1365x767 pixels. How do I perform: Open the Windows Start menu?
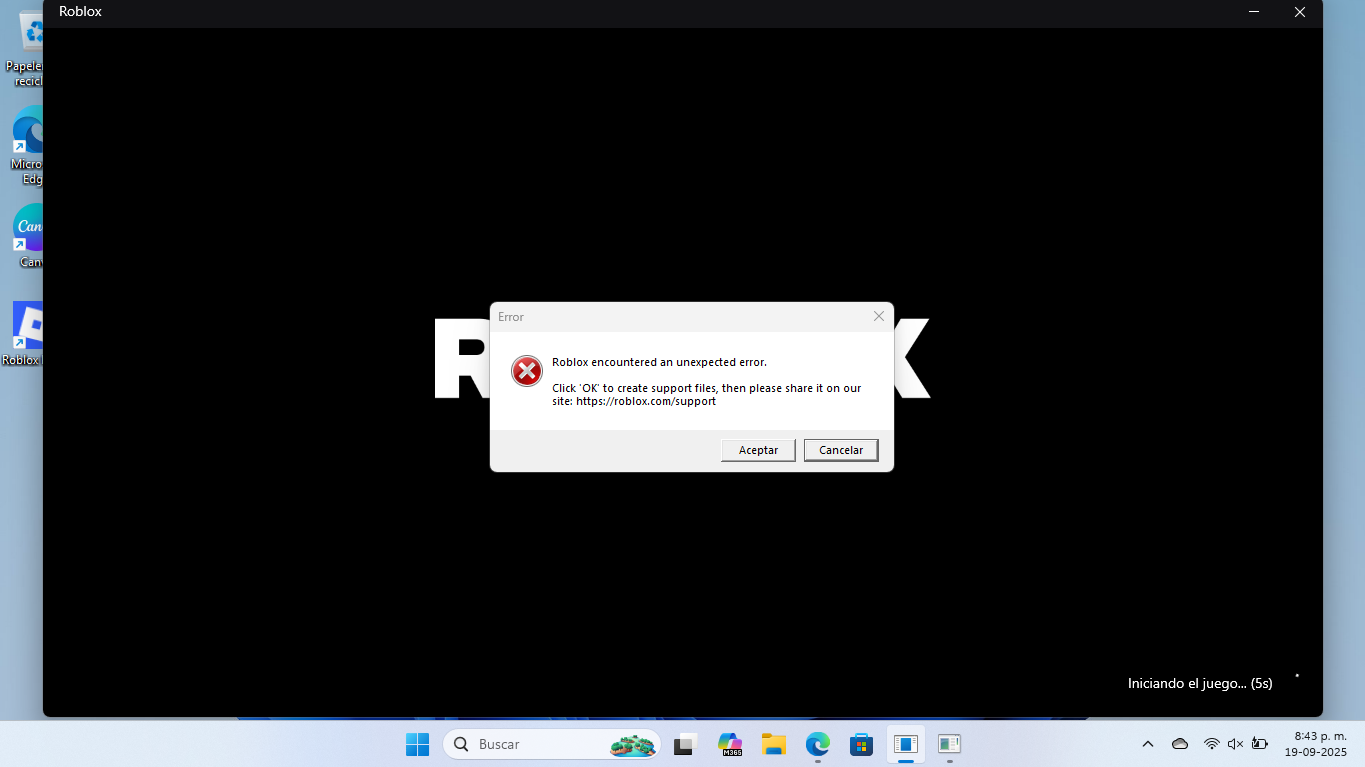[417, 744]
